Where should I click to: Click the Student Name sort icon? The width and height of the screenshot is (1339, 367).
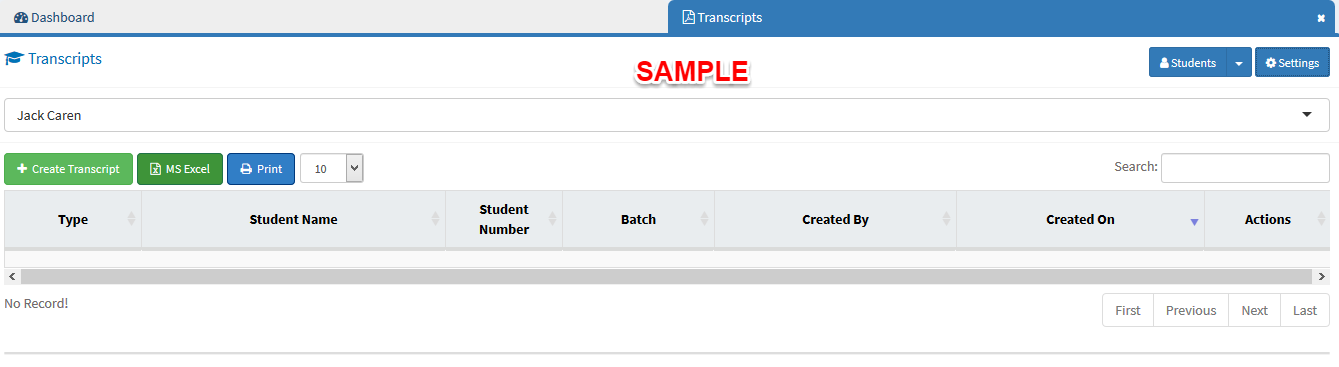pyautogui.click(x=435, y=219)
